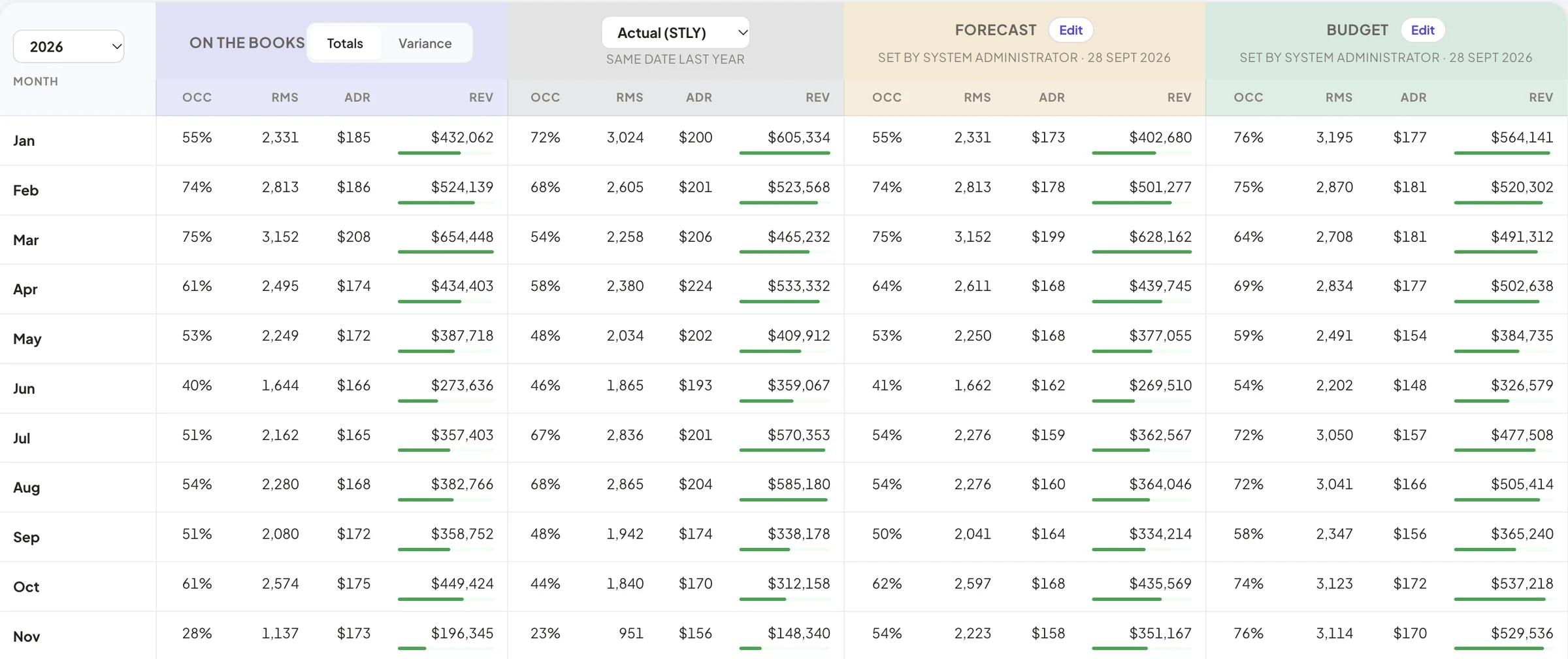Click Forecast Mar revenue $628,162
The width and height of the screenshot is (1568, 659).
coord(1160,237)
